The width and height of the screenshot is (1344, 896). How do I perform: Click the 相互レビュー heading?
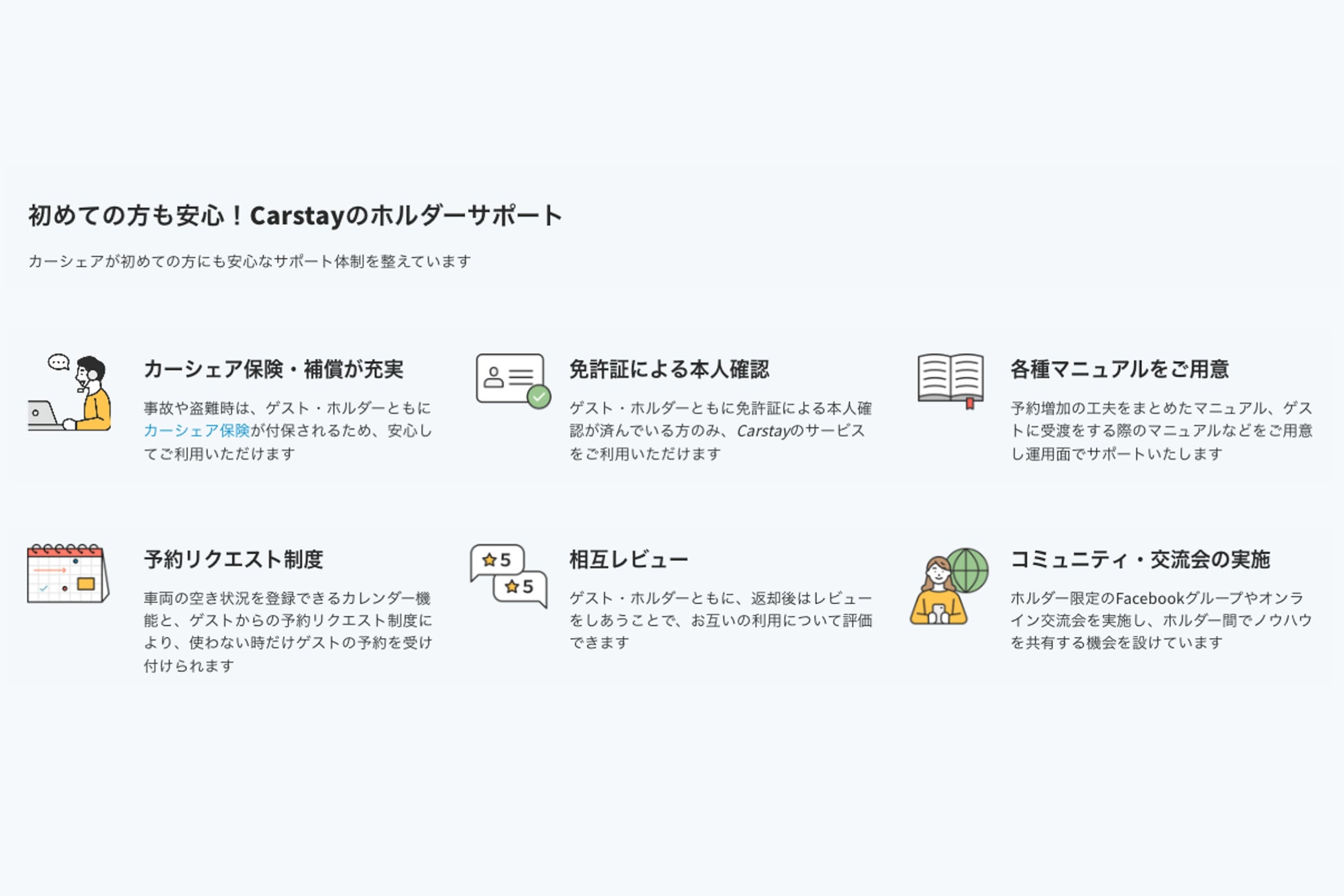628,559
